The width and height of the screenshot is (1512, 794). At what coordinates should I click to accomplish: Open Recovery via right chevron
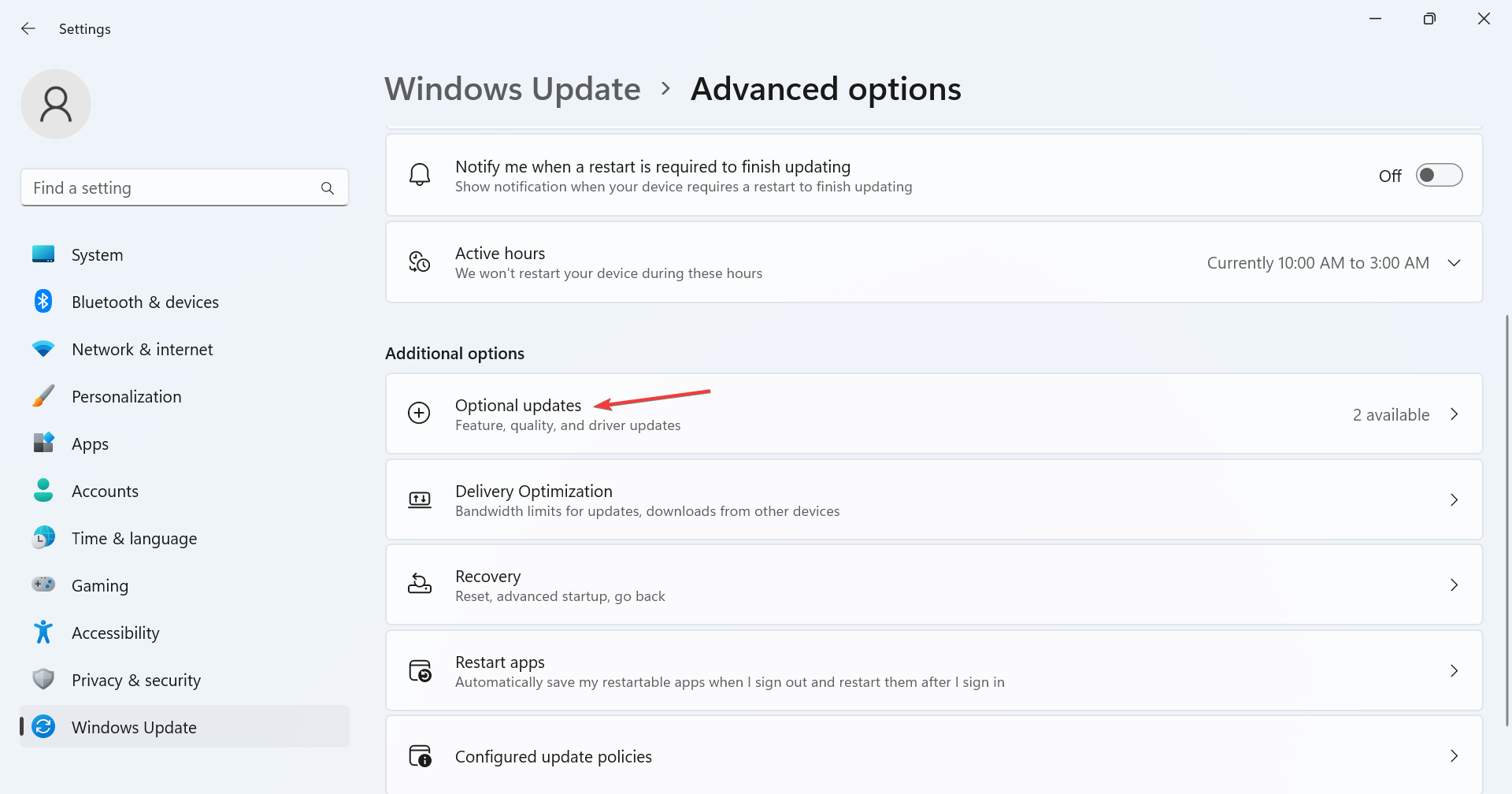point(1455,585)
